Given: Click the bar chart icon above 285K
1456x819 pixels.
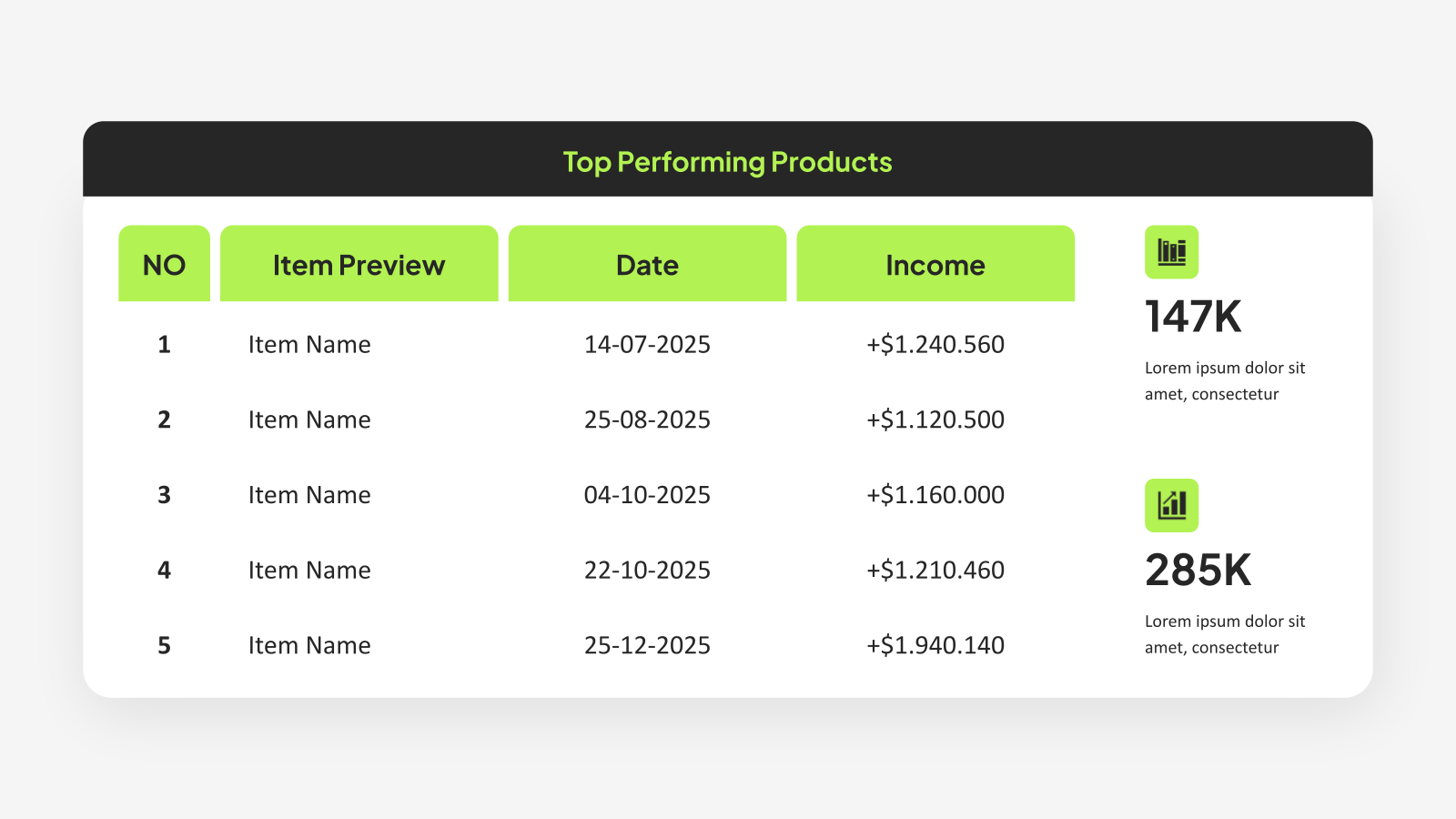Looking at the screenshot, I should coord(1171,505).
